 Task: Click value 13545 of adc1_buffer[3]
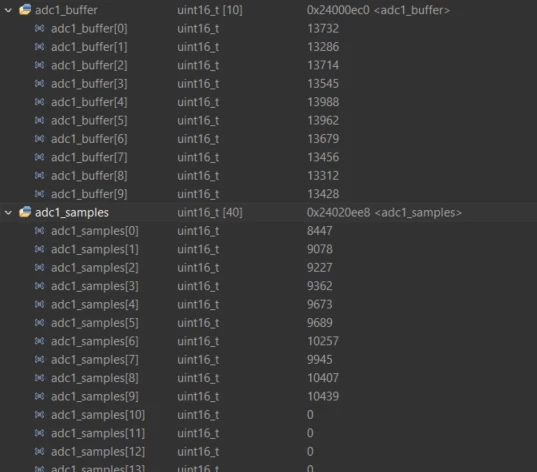323,84
